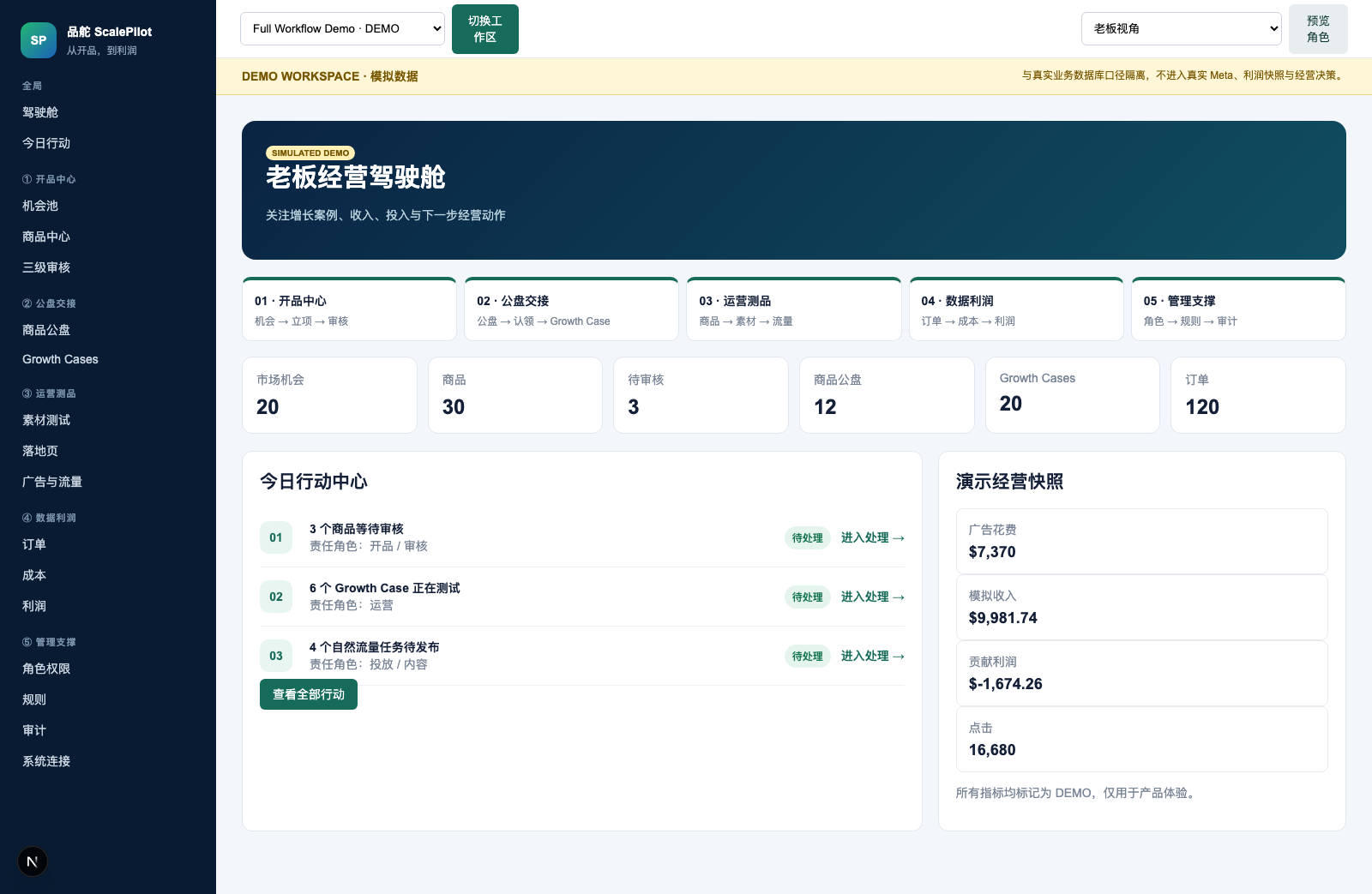Open 规则 in the sidebar
1372x894 pixels.
click(34, 699)
